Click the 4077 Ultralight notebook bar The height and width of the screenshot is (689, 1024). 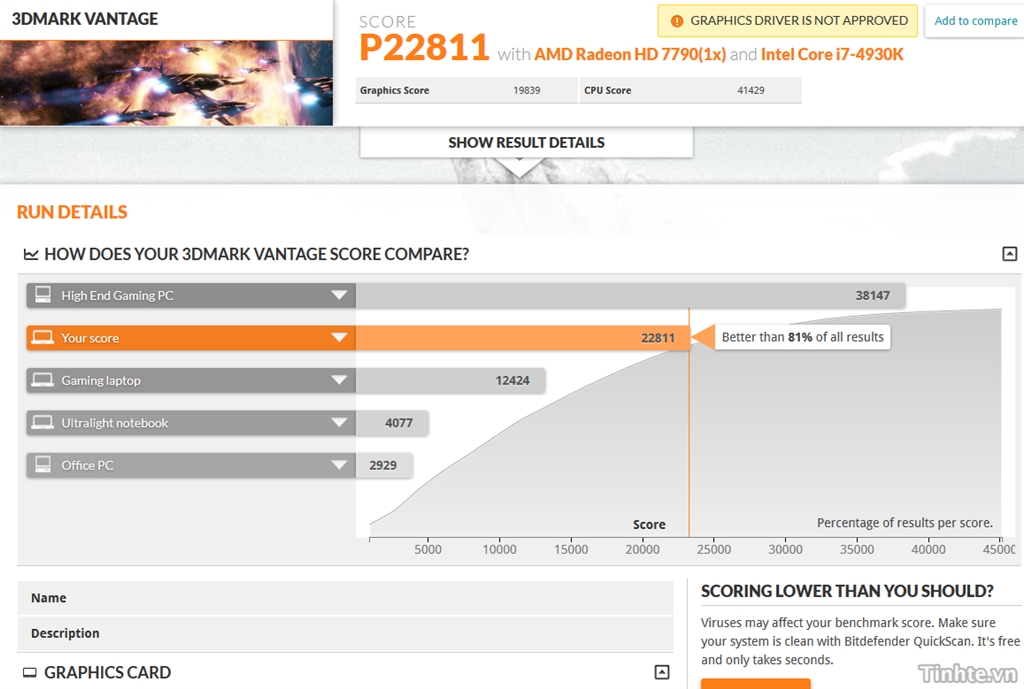tap(392, 423)
